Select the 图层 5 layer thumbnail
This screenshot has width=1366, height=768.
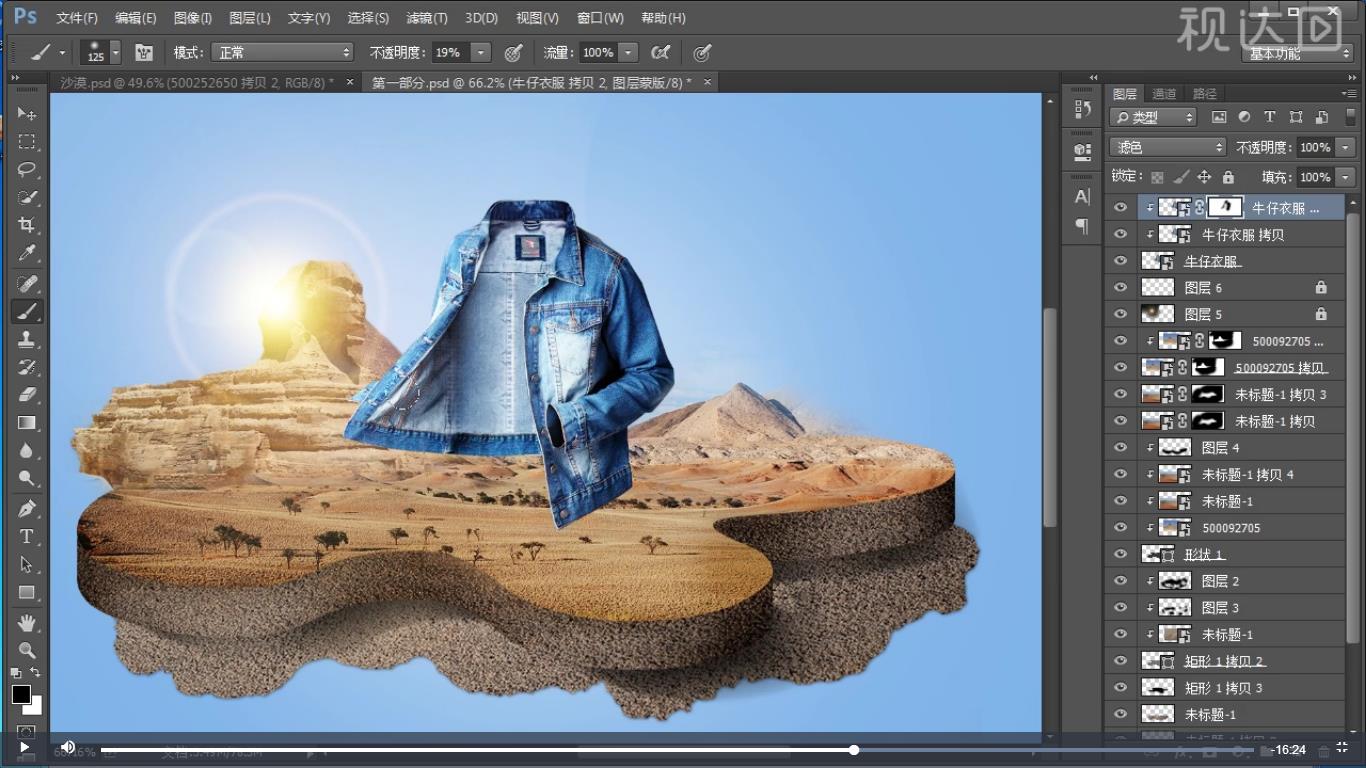pyautogui.click(x=1157, y=314)
